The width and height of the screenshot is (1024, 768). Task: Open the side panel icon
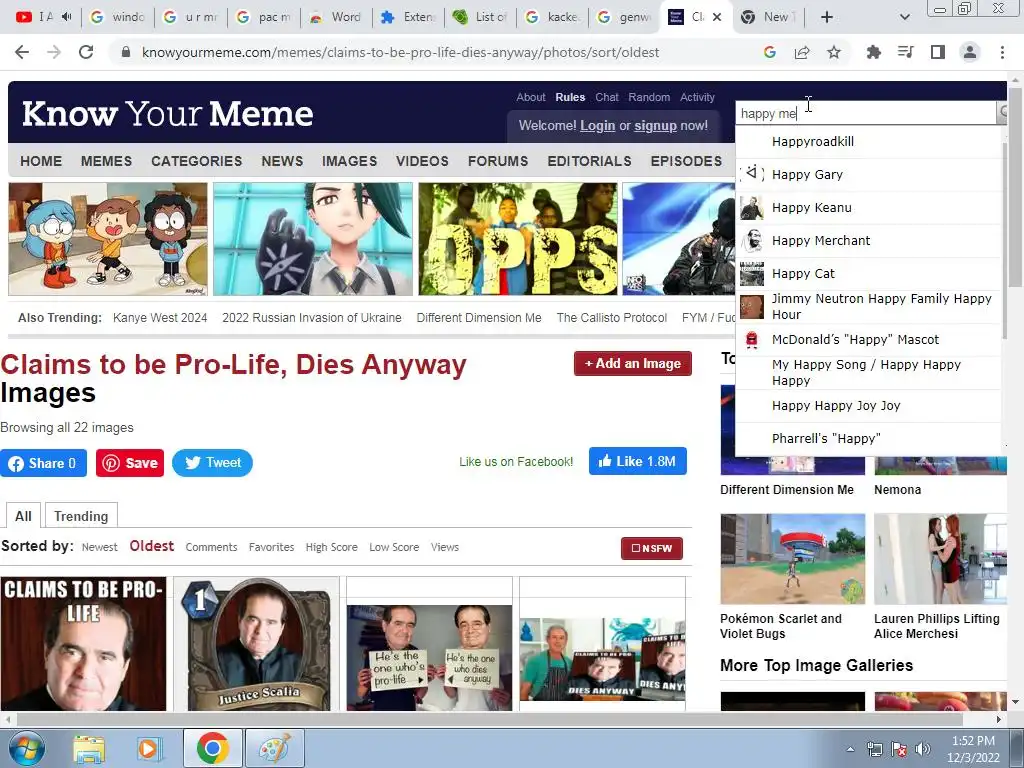938,52
